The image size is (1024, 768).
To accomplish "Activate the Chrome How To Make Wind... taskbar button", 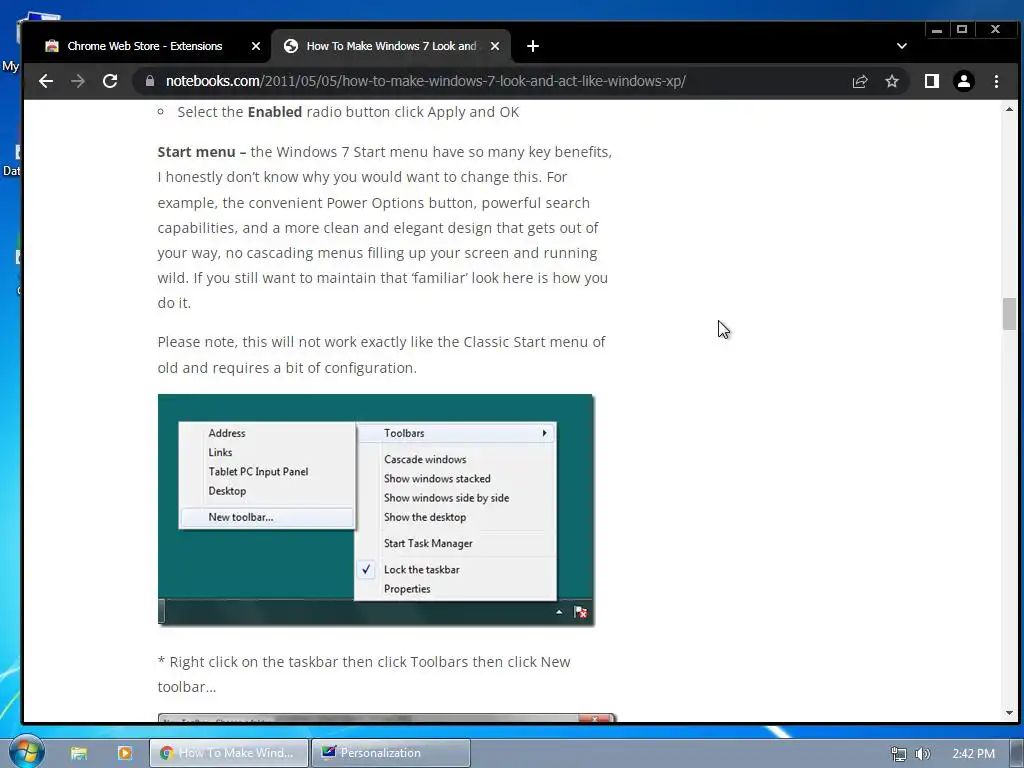I will [x=229, y=753].
